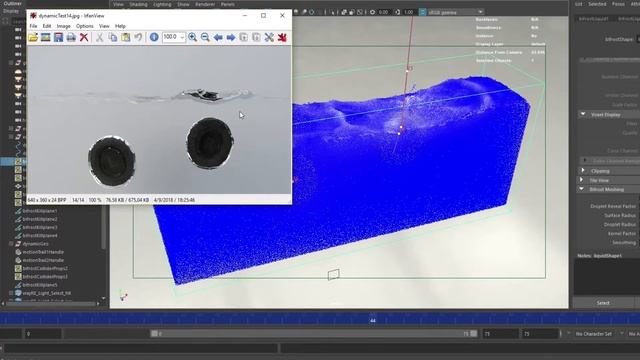Screen dimensions: 640x360
Task: Select motionTrail1Handle in the Outliner
Action: (43, 252)
